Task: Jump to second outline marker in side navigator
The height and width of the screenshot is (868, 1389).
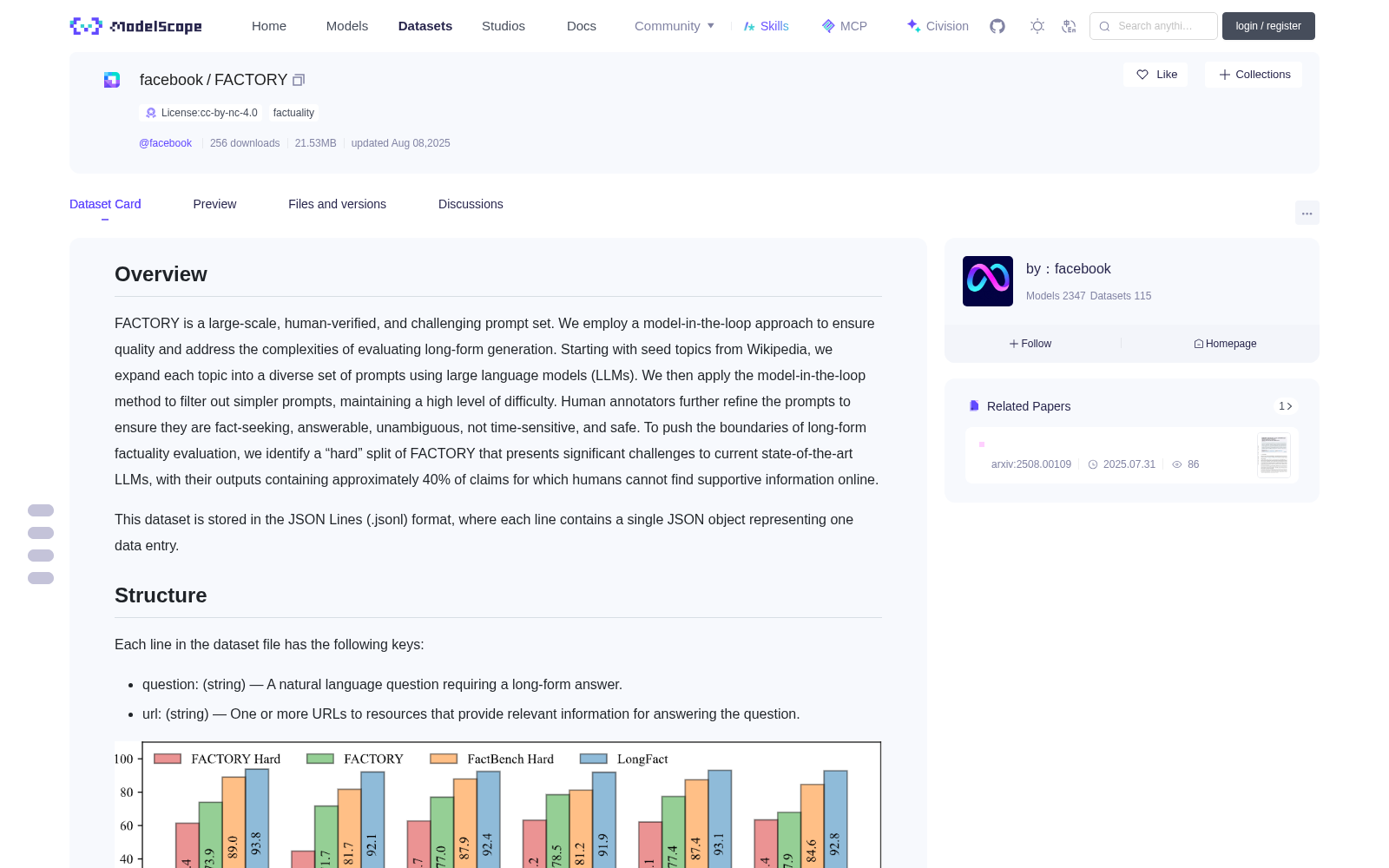Action: tap(41, 533)
